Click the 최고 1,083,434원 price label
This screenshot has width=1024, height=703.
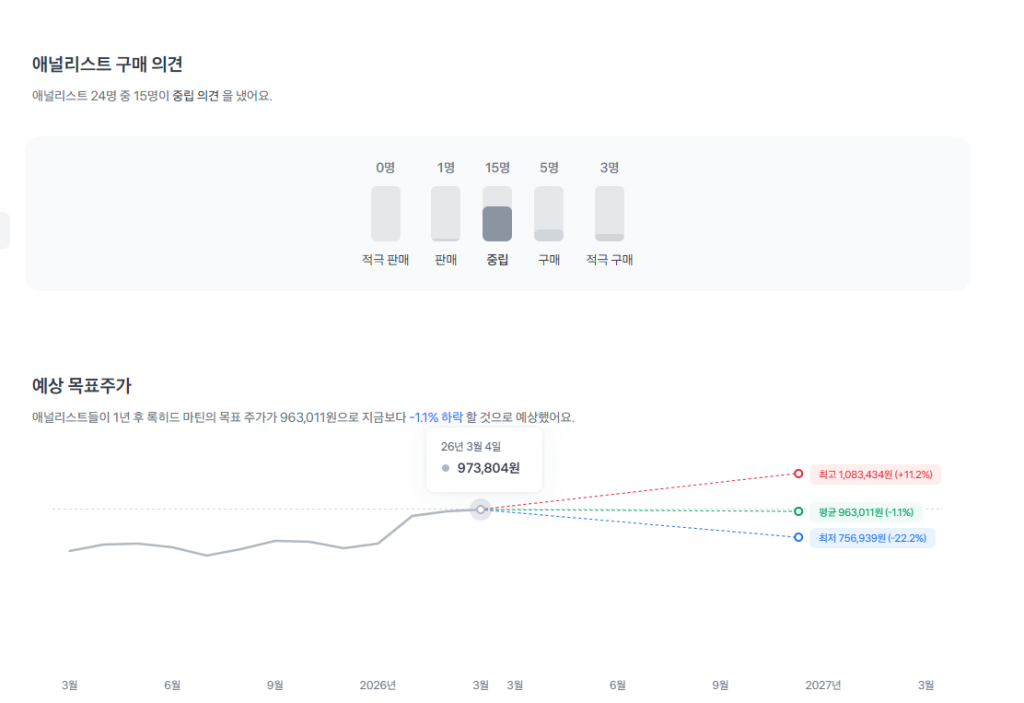pyautogui.click(x=877, y=474)
